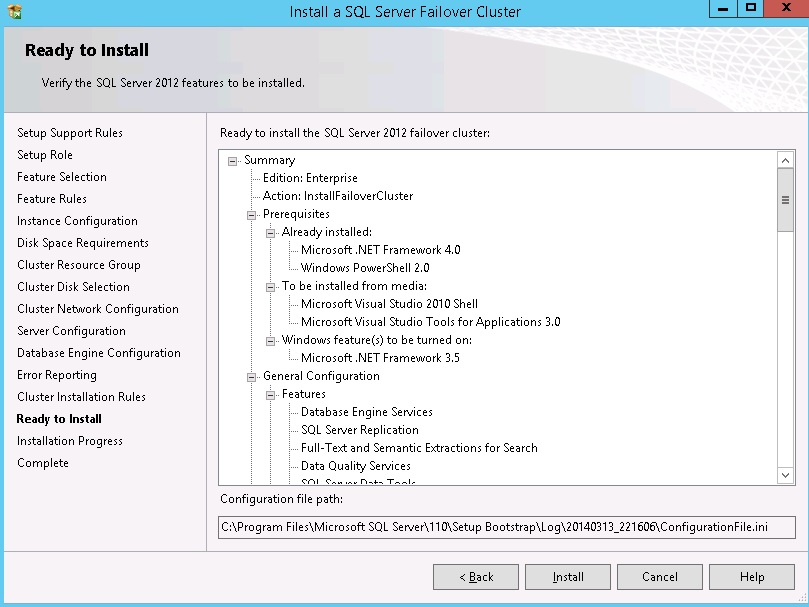This screenshot has height=607, width=809.
Task: Select Complete step in sidebar
Action: coord(43,463)
